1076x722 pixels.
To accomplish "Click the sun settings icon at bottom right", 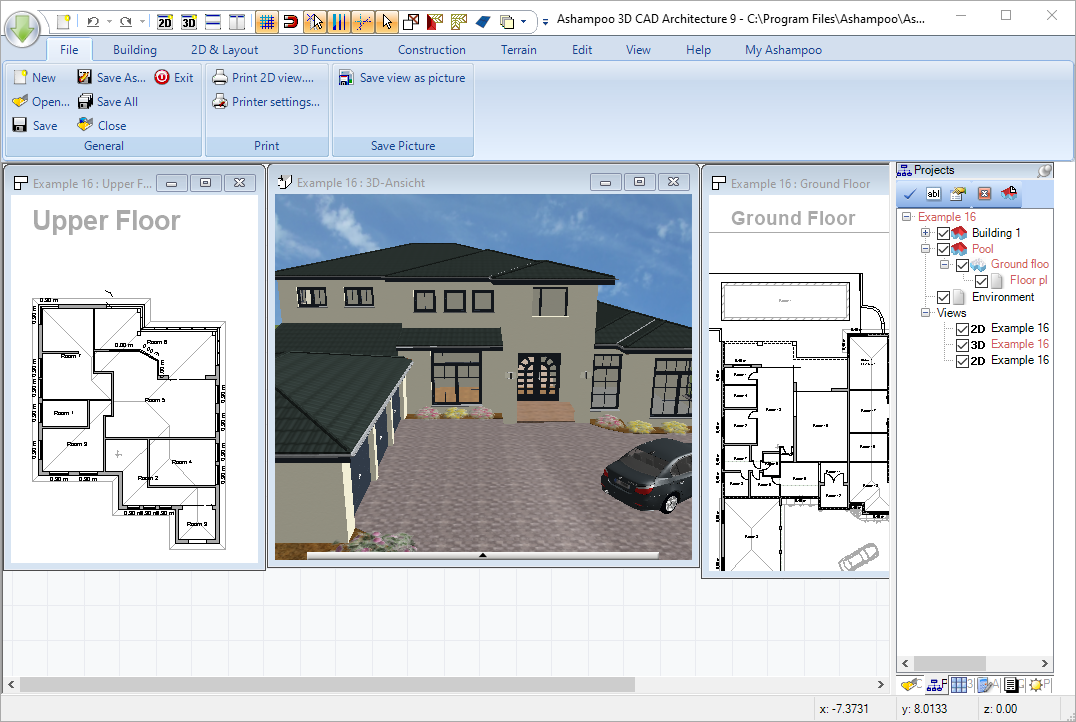I will point(1036,685).
